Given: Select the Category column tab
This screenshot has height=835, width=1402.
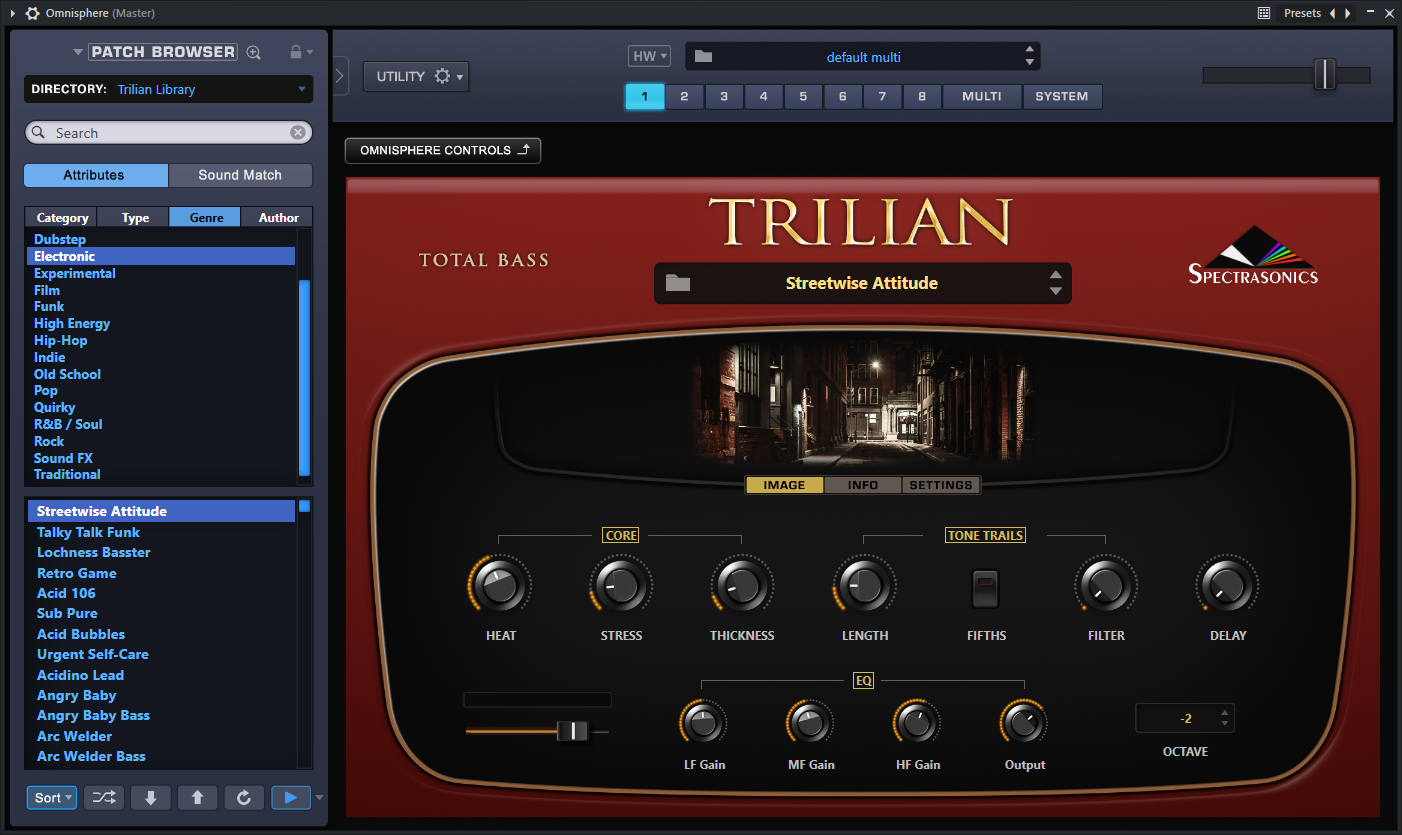Looking at the screenshot, I should coord(62,217).
